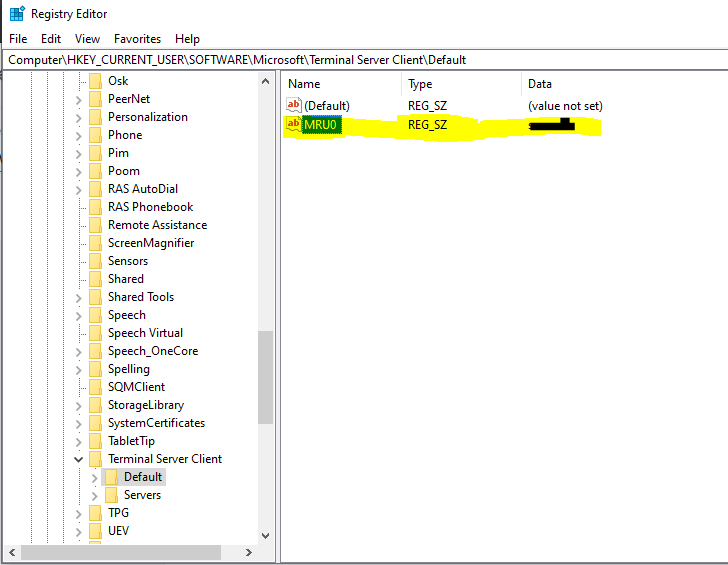Expand the PeerNet key
This screenshot has width=728, height=565.
coord(78,100)
